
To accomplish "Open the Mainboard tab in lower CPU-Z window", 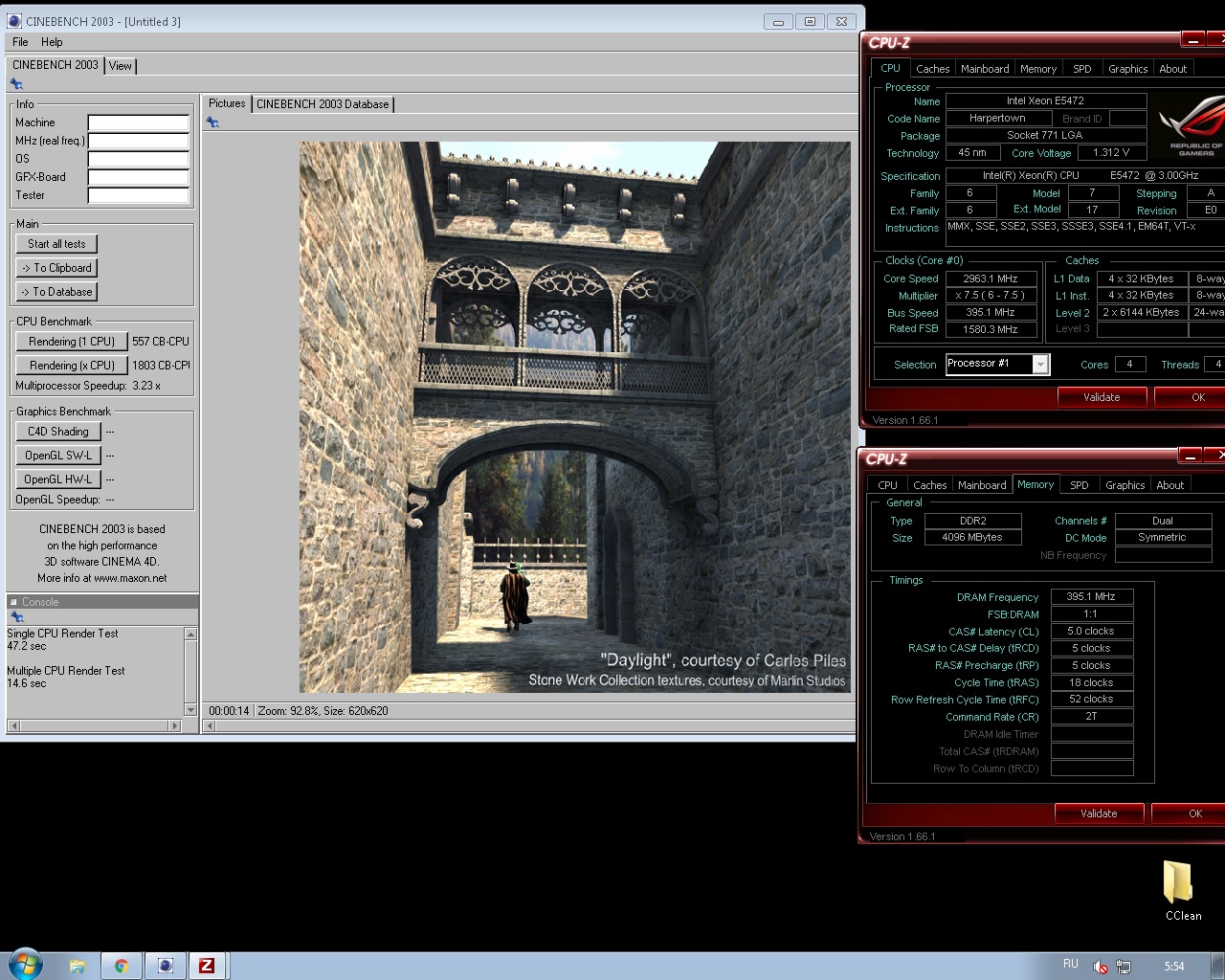I will pos(982,485).
